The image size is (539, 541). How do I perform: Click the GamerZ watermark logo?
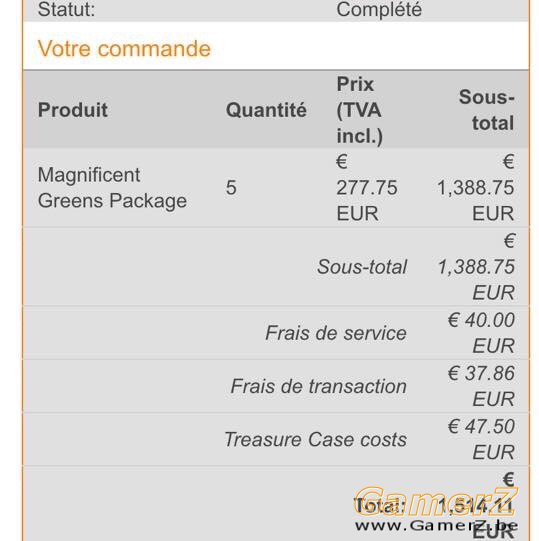pyautogui.click(x=436, y=501)
